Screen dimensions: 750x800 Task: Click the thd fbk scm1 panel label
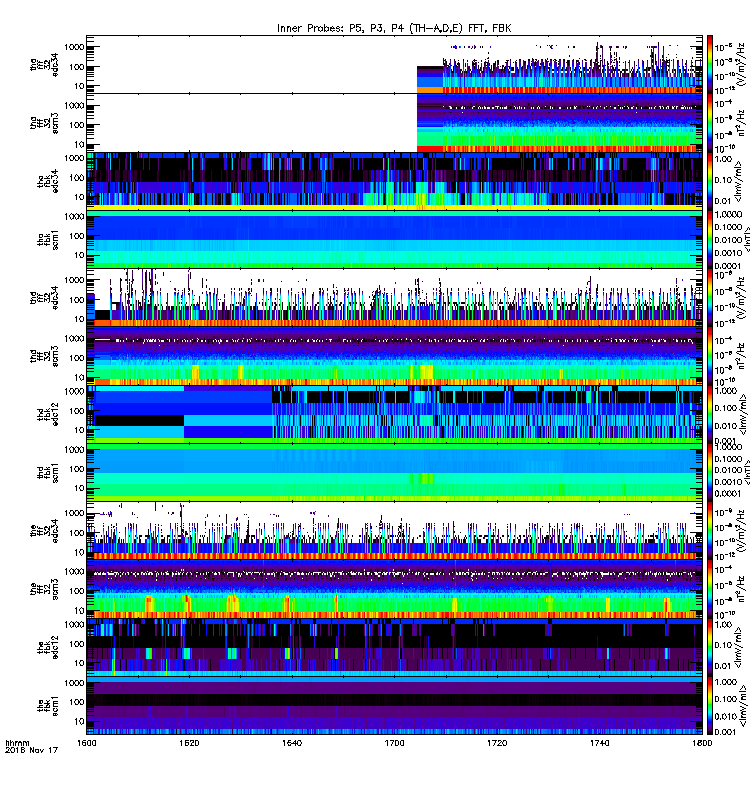click(x=48, y=472)
